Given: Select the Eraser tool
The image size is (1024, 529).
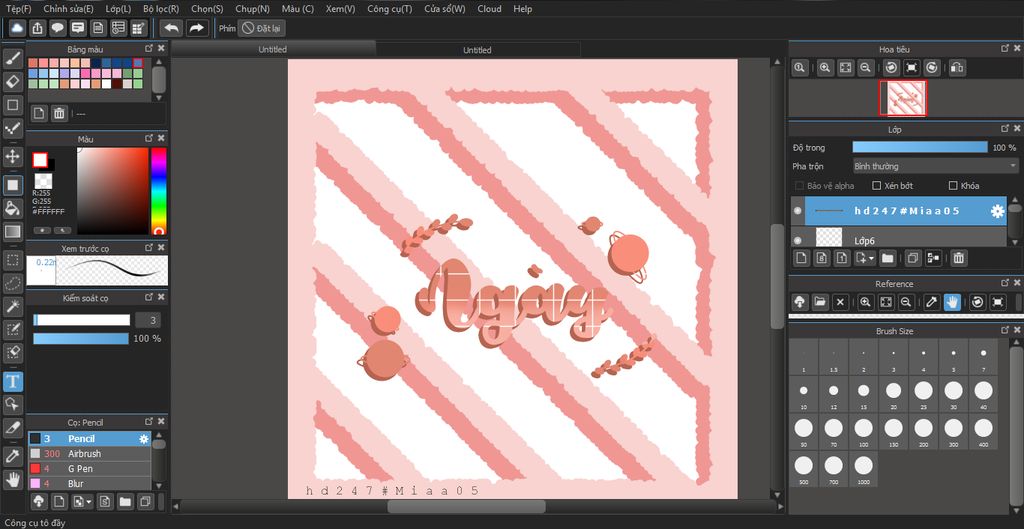Looking at the screenshot, I should point(12,82).
